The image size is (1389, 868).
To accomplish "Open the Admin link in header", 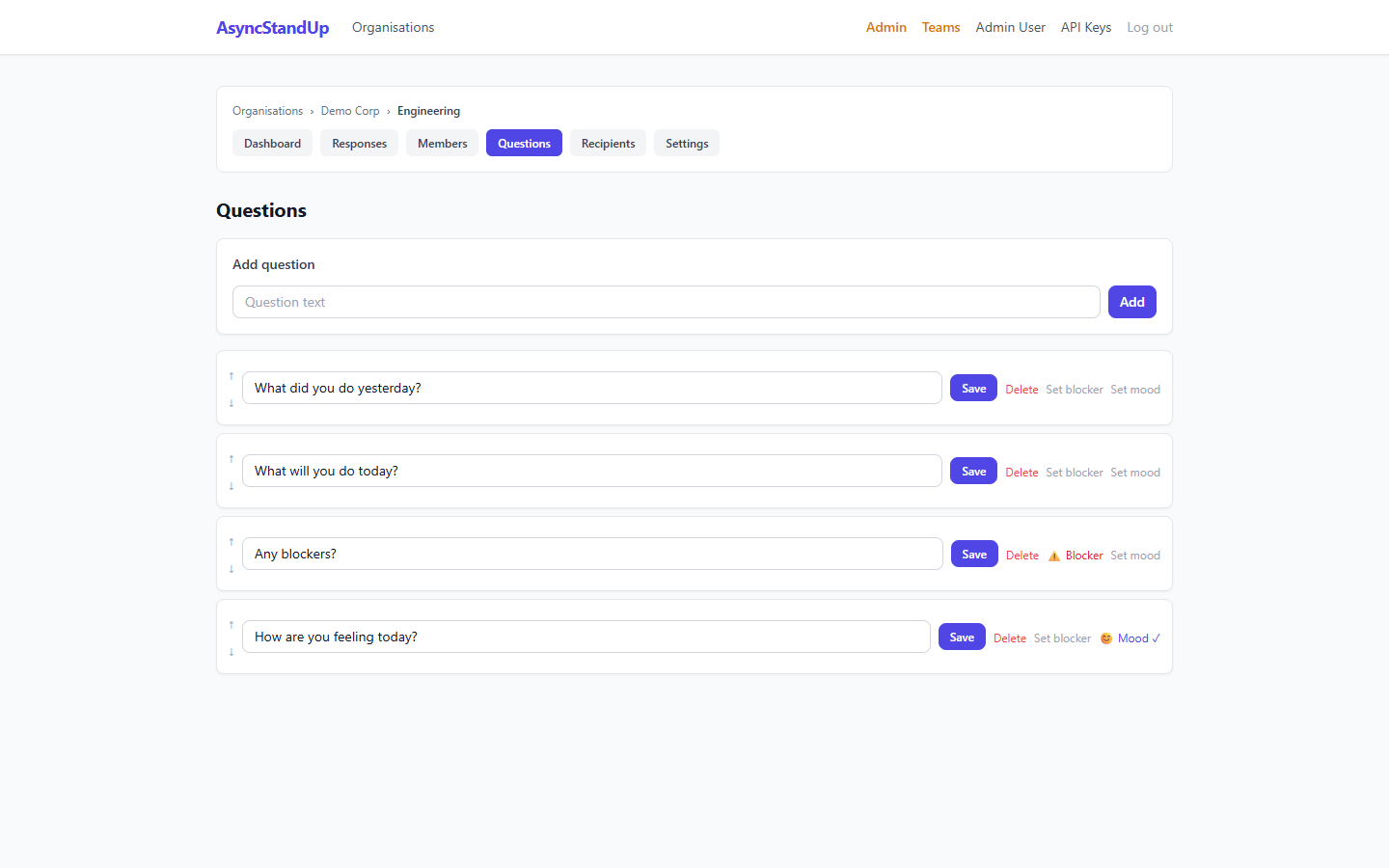I will click(x=885, y=27).
